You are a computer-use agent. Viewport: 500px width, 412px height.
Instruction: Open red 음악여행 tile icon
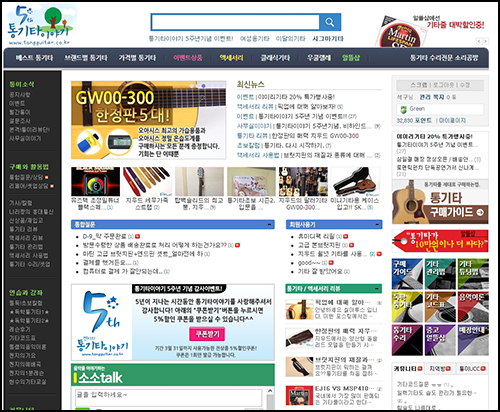(473, 307)
